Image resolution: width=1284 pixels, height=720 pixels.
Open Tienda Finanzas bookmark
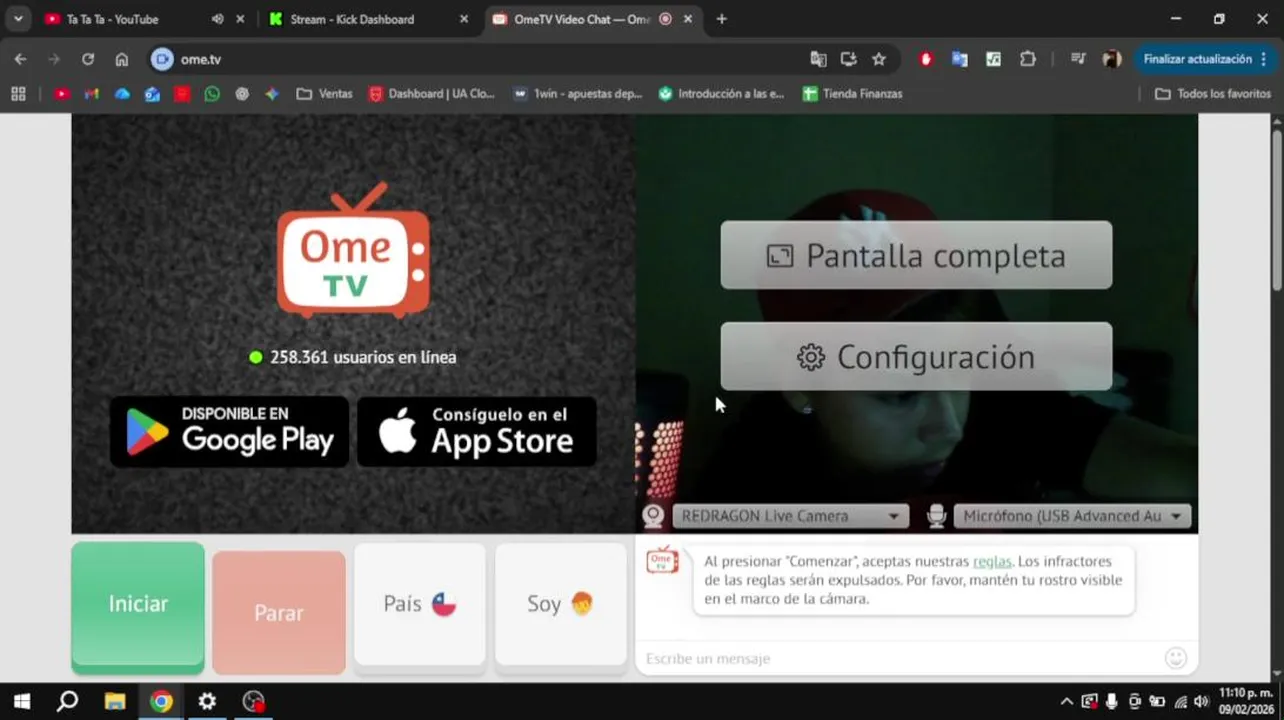(x=852, y=94)
